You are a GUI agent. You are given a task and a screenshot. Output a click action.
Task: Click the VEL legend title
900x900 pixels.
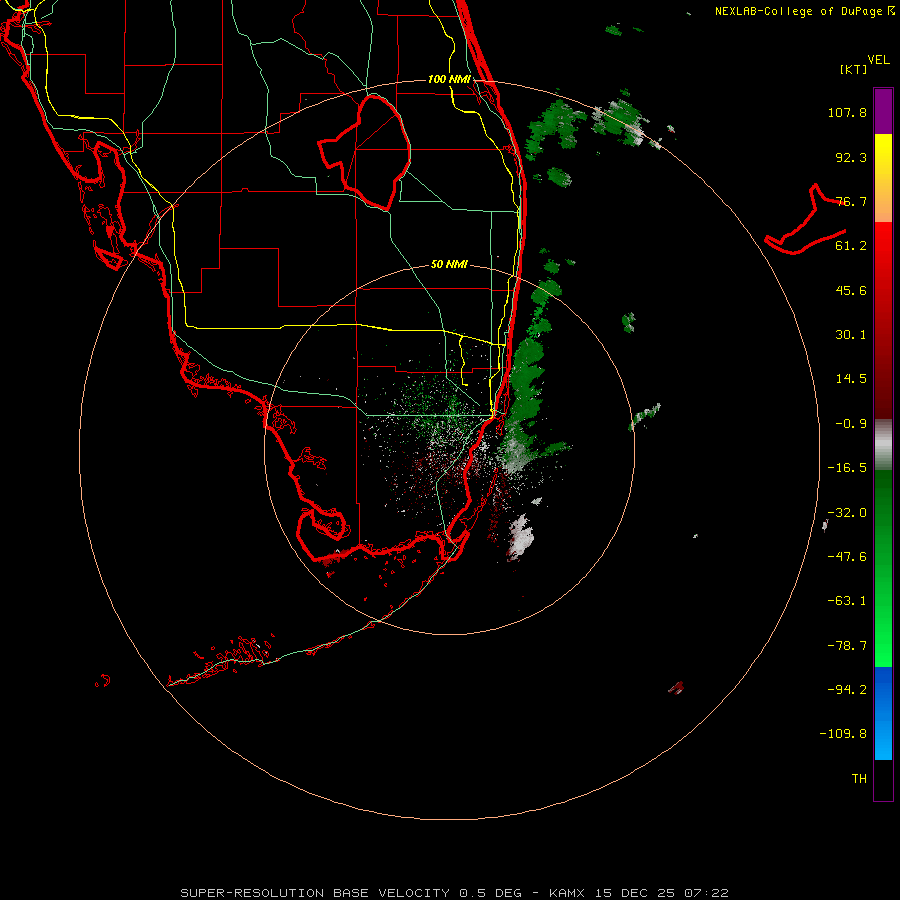(878, 60)
